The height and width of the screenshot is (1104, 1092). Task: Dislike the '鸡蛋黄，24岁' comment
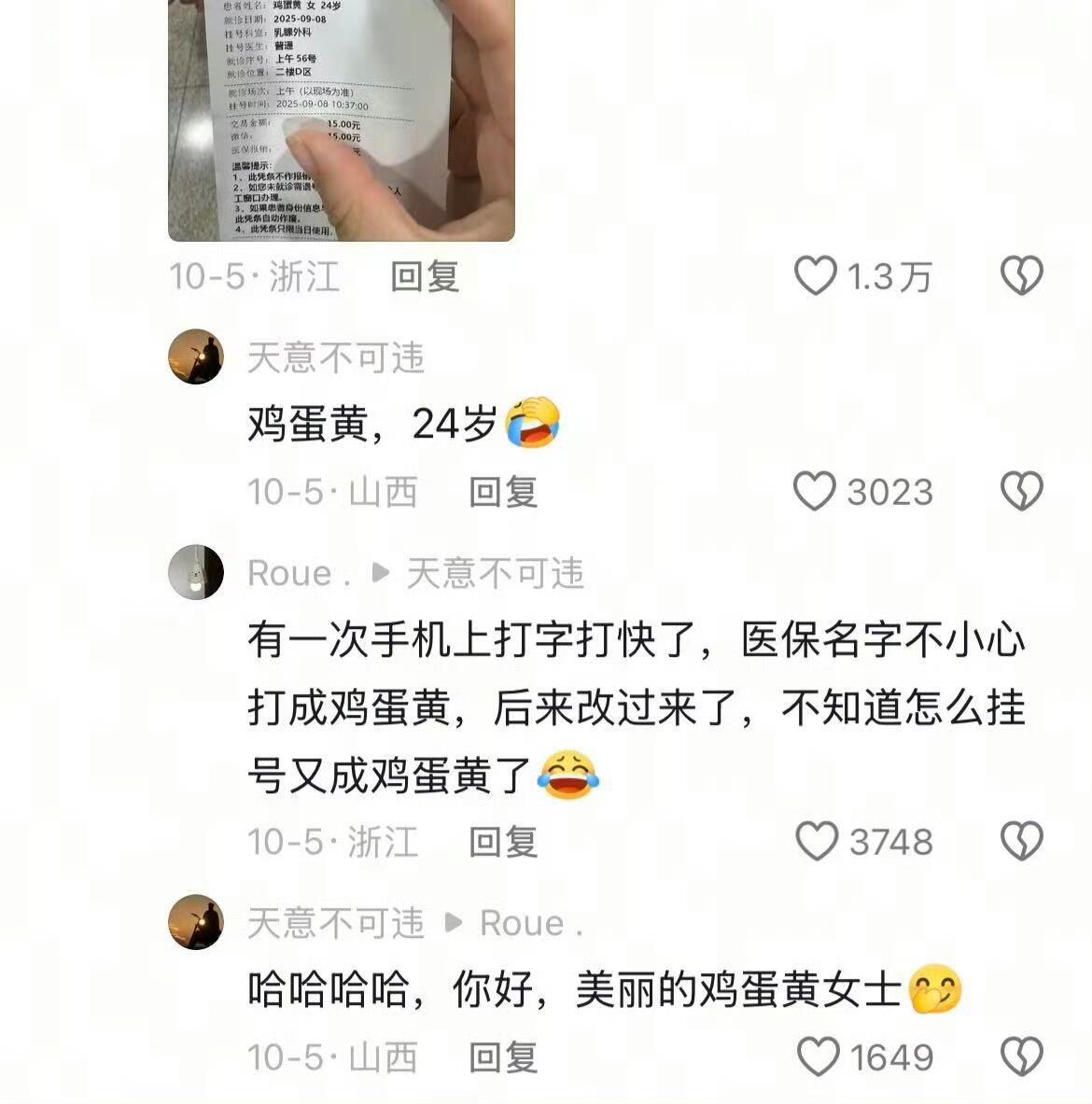coord(1022,491)
